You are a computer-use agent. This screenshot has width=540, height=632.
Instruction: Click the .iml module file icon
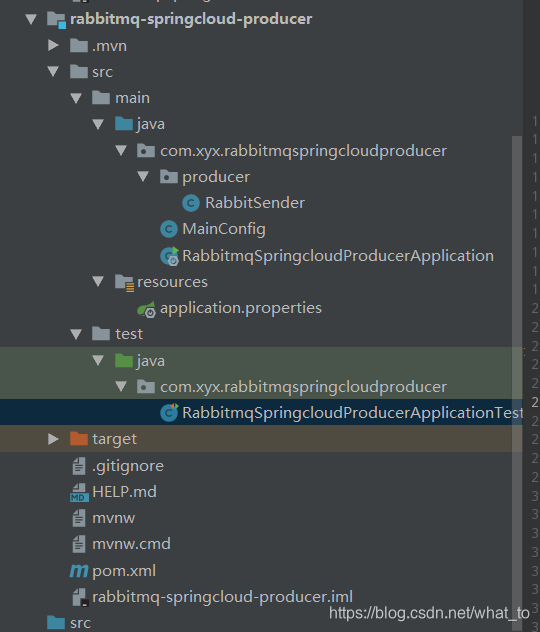[81, 597]
